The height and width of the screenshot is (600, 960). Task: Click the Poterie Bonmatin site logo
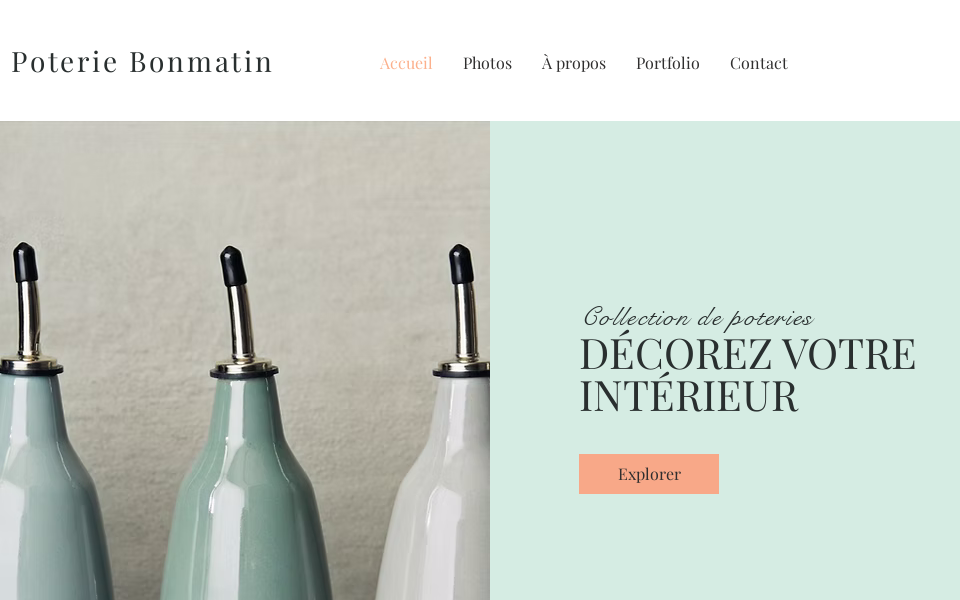141,62
